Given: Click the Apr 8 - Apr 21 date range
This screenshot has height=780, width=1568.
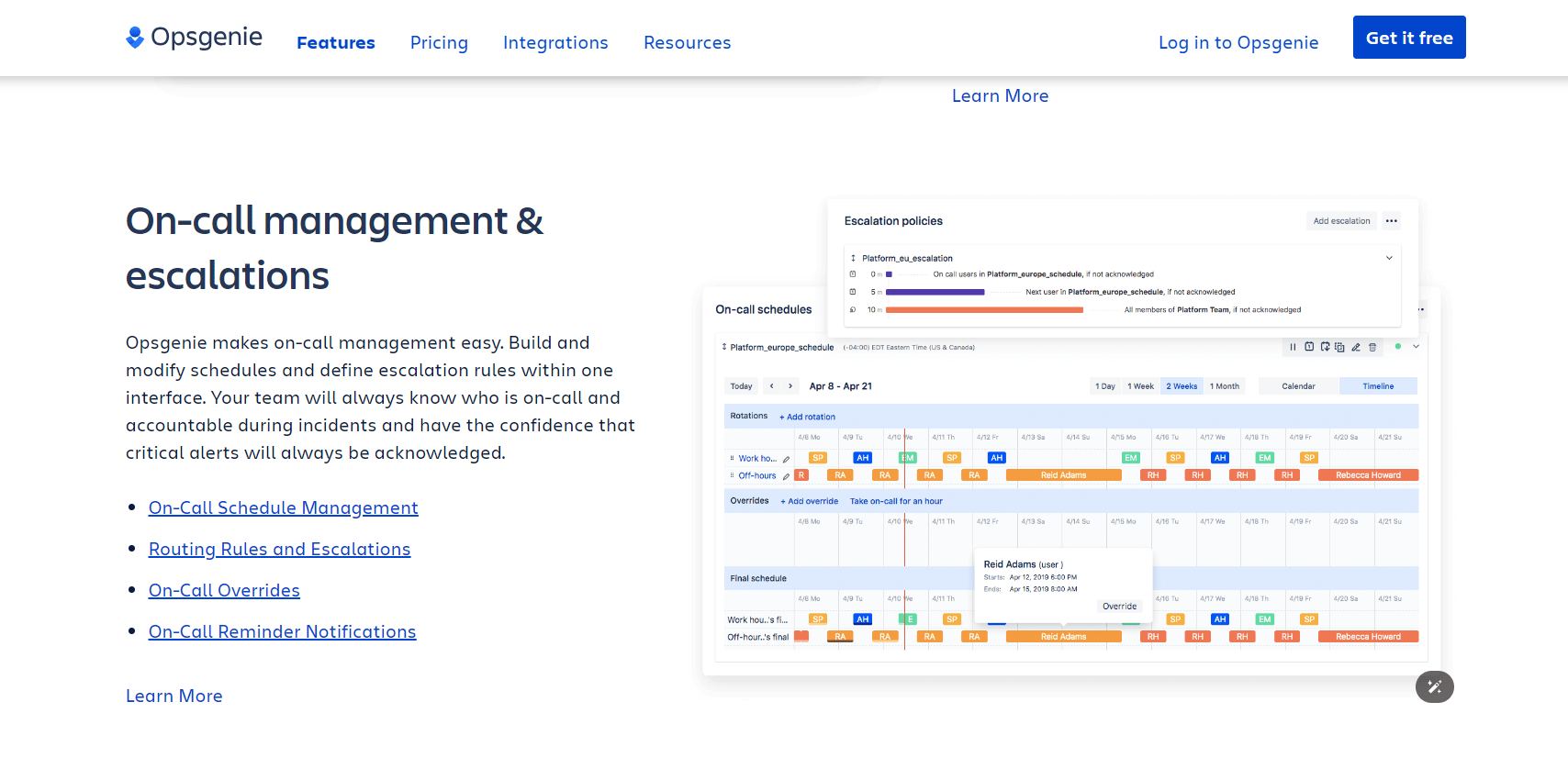Looking at the screenshot, I should (840, 386).
